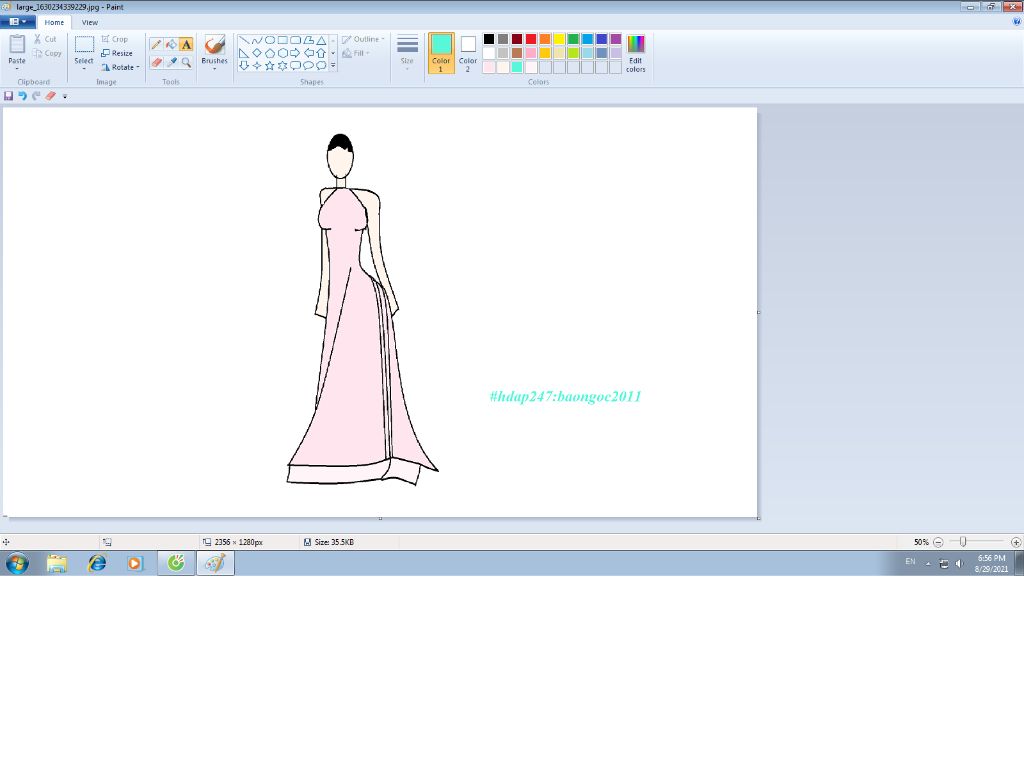Click the Cut button

pyautogui.click(x=46, y=39)
